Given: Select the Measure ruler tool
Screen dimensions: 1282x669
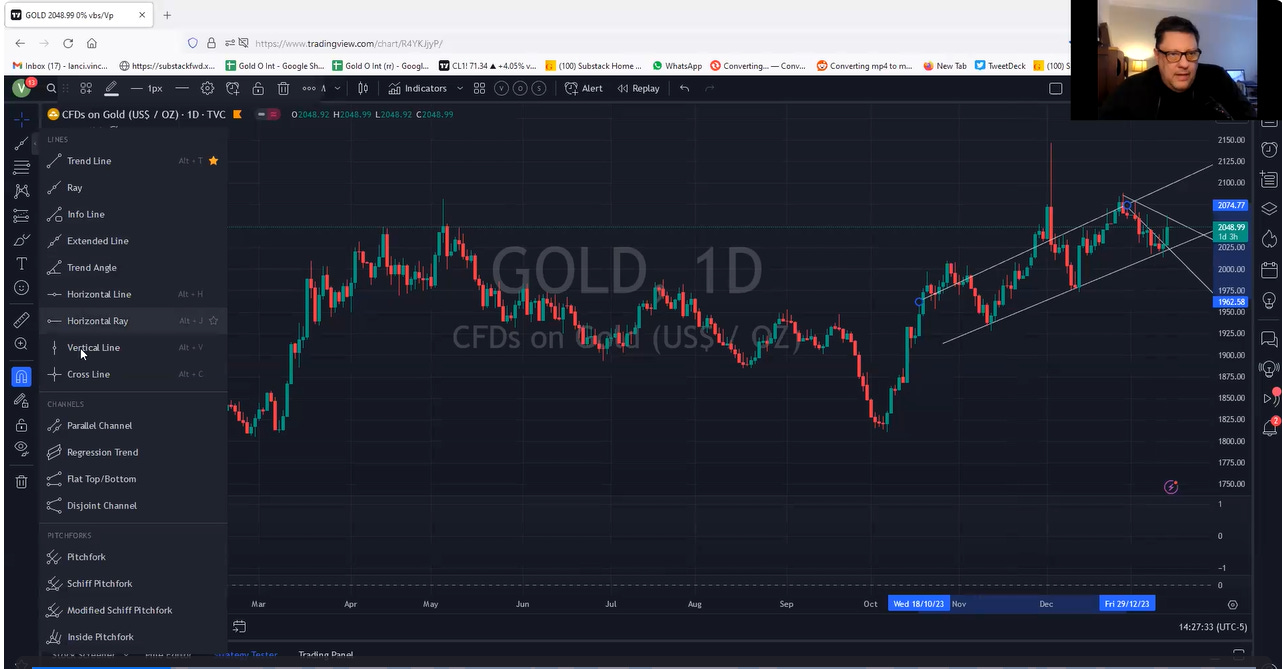Looking at the screenshot, I should pos(21,320).
